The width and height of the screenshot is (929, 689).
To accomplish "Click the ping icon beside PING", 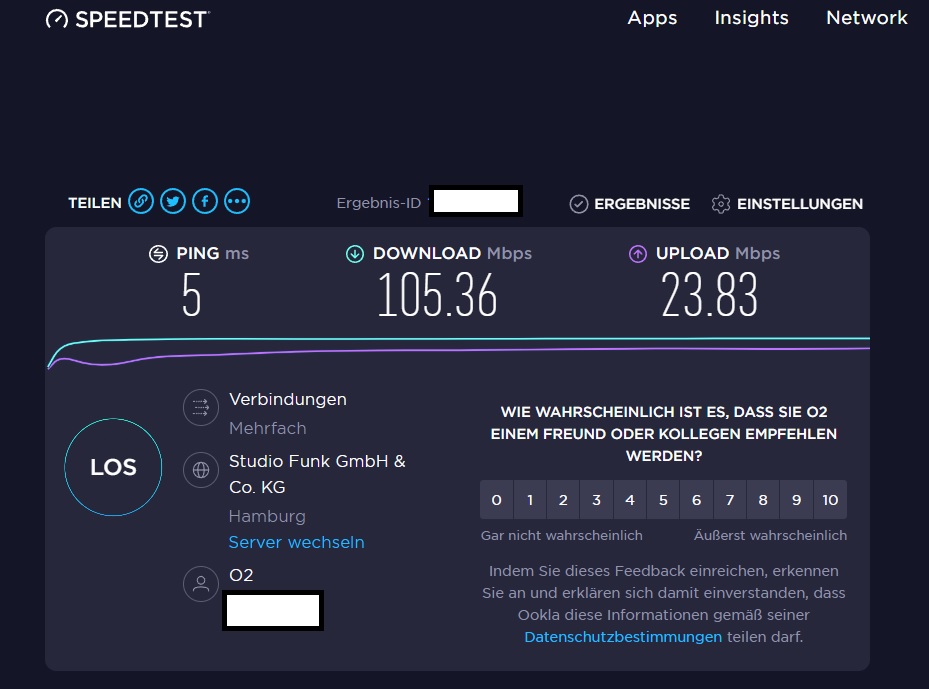I will click(158, 254).
